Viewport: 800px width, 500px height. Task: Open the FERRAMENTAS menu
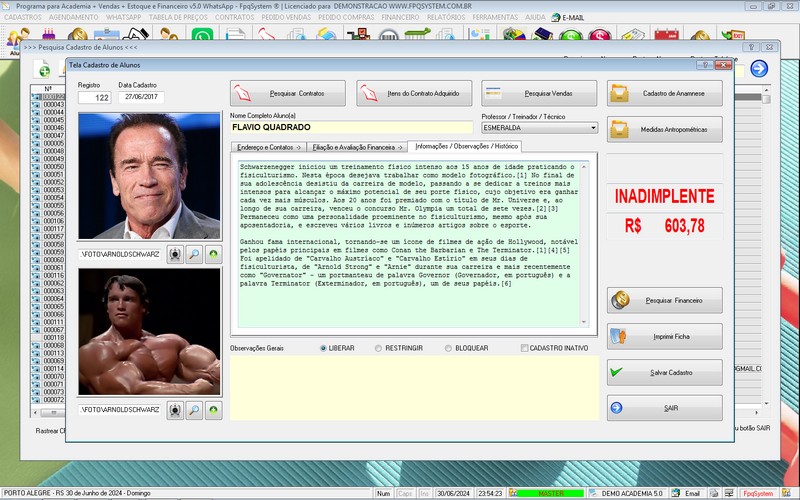(x=495, y=17)
